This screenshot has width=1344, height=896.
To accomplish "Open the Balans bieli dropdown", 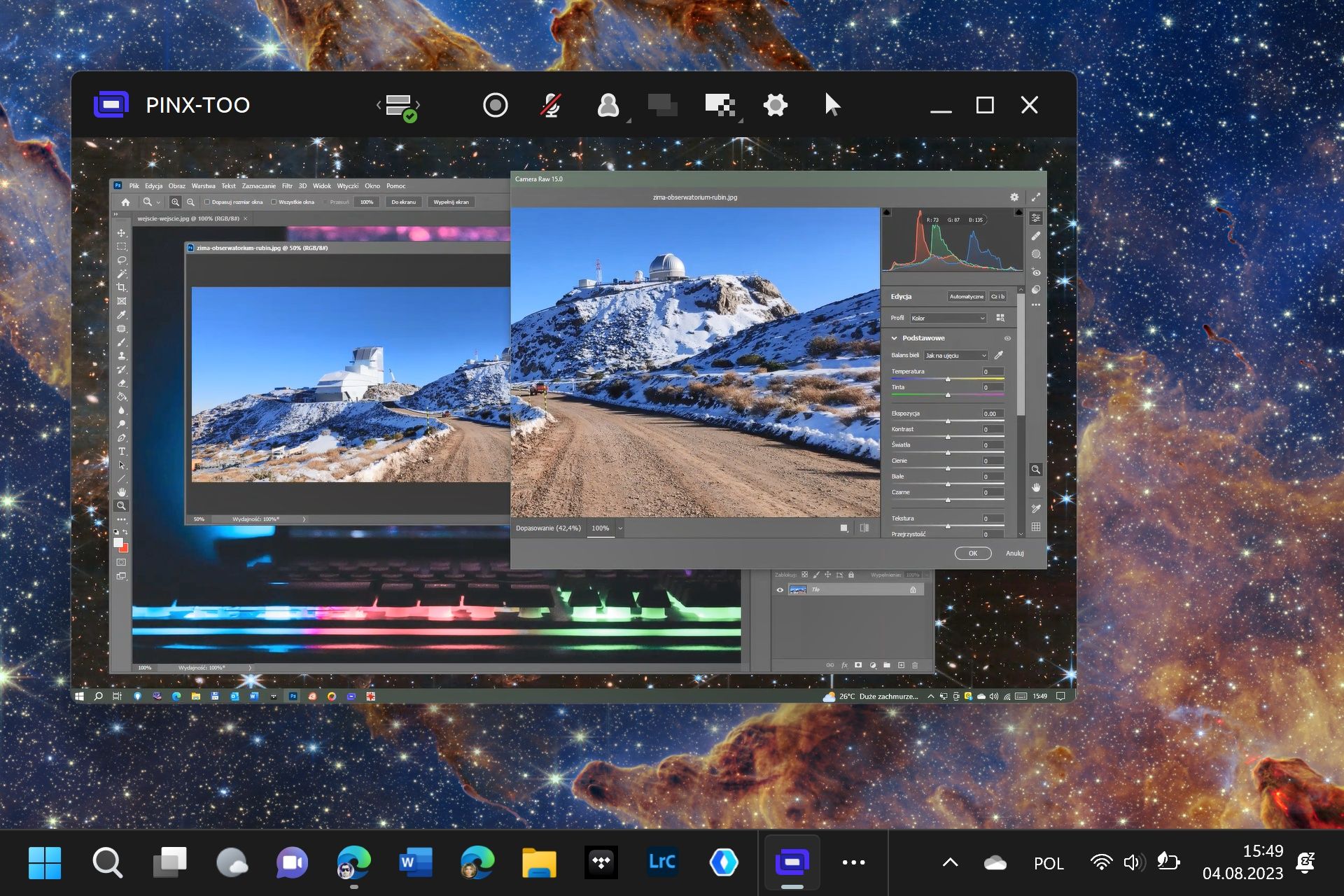I will click(x=955, y=356).
